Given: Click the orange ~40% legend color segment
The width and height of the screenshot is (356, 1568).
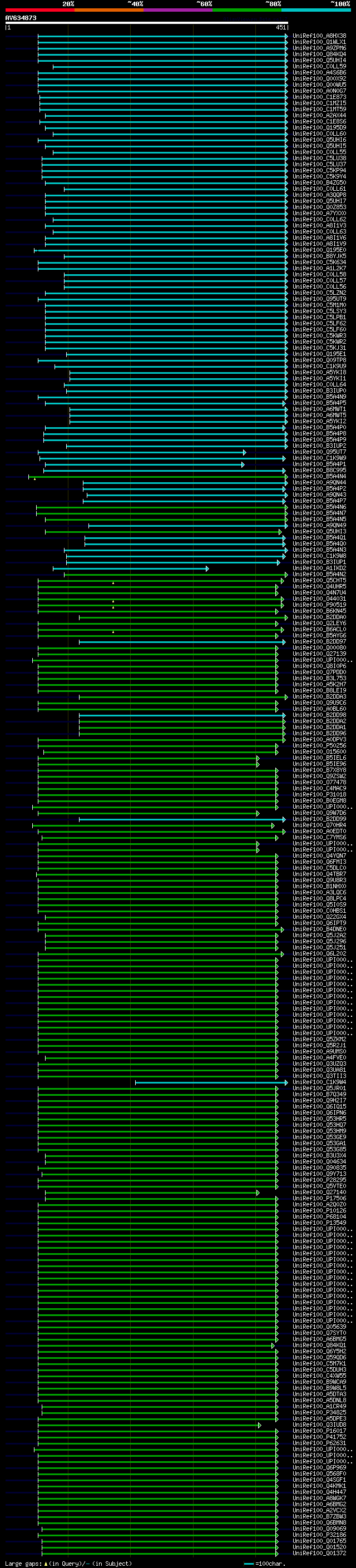Looking at the screenshot, I should coord(109,10).
